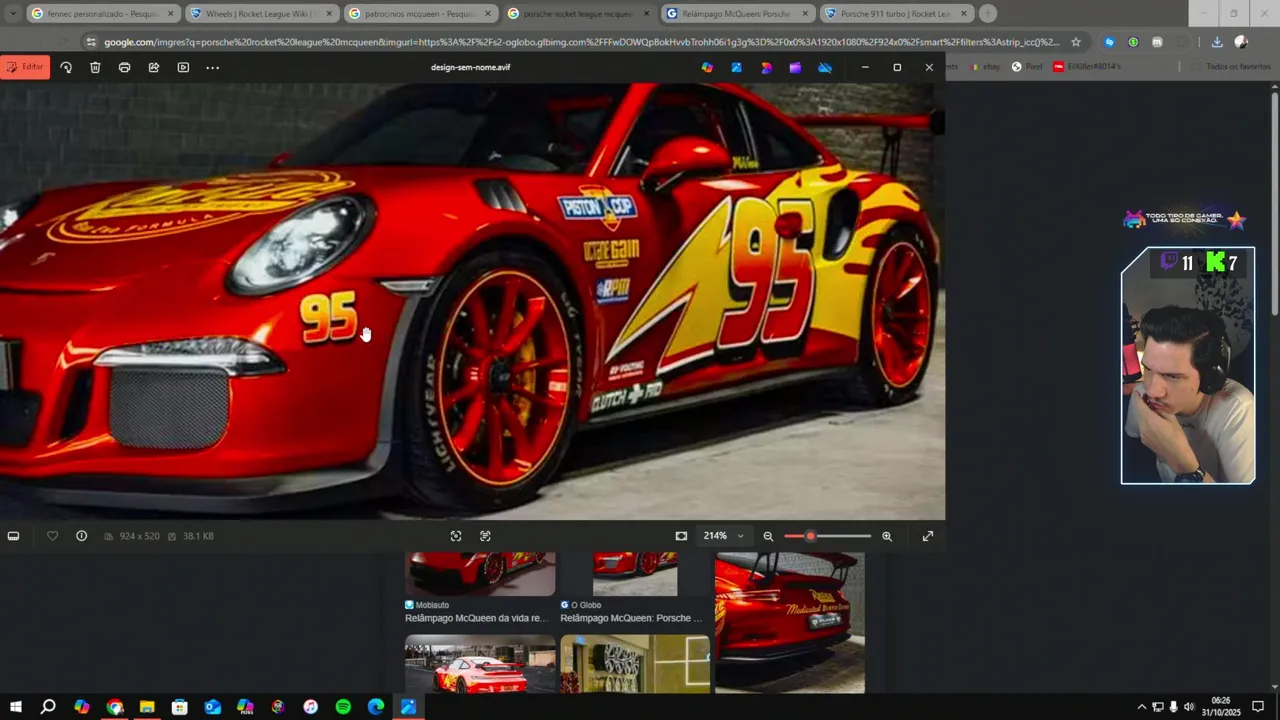This screenshot has width=1280, height=720.
Task: Rotate the image in Photos viewer
Action: 66,68
